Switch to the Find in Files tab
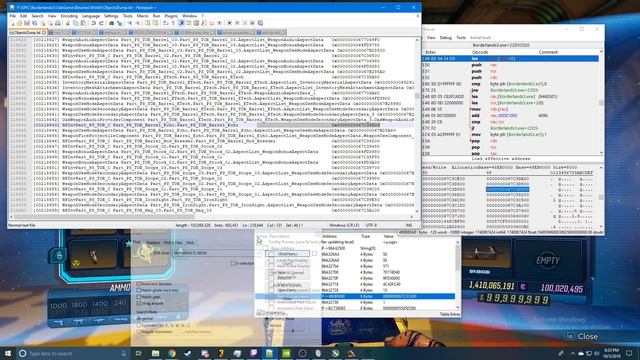Viewport: 640px width, 360px height. 173,242
